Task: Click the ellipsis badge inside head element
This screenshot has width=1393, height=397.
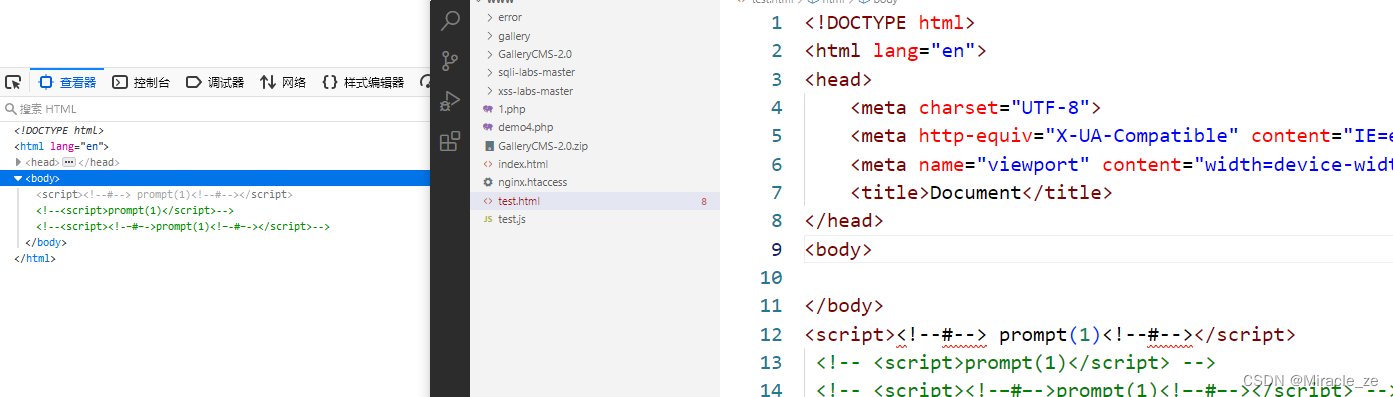Action: [69, 162]
